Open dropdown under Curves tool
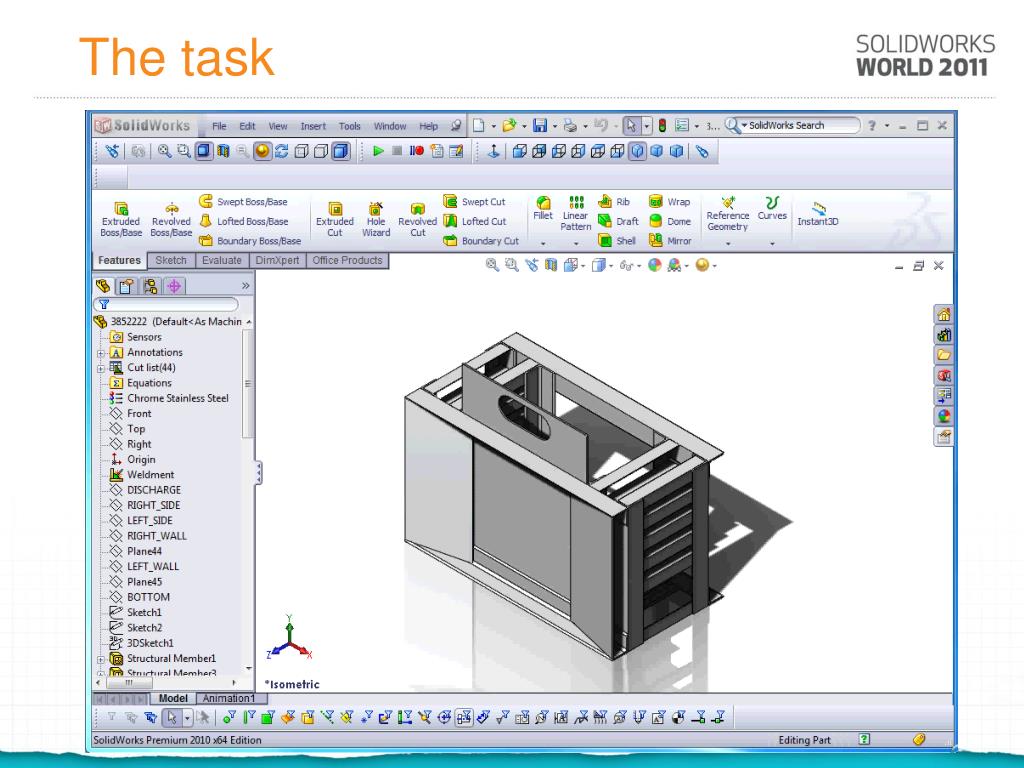Screen dimensions: 1024x768 click(x=772, y=244)
